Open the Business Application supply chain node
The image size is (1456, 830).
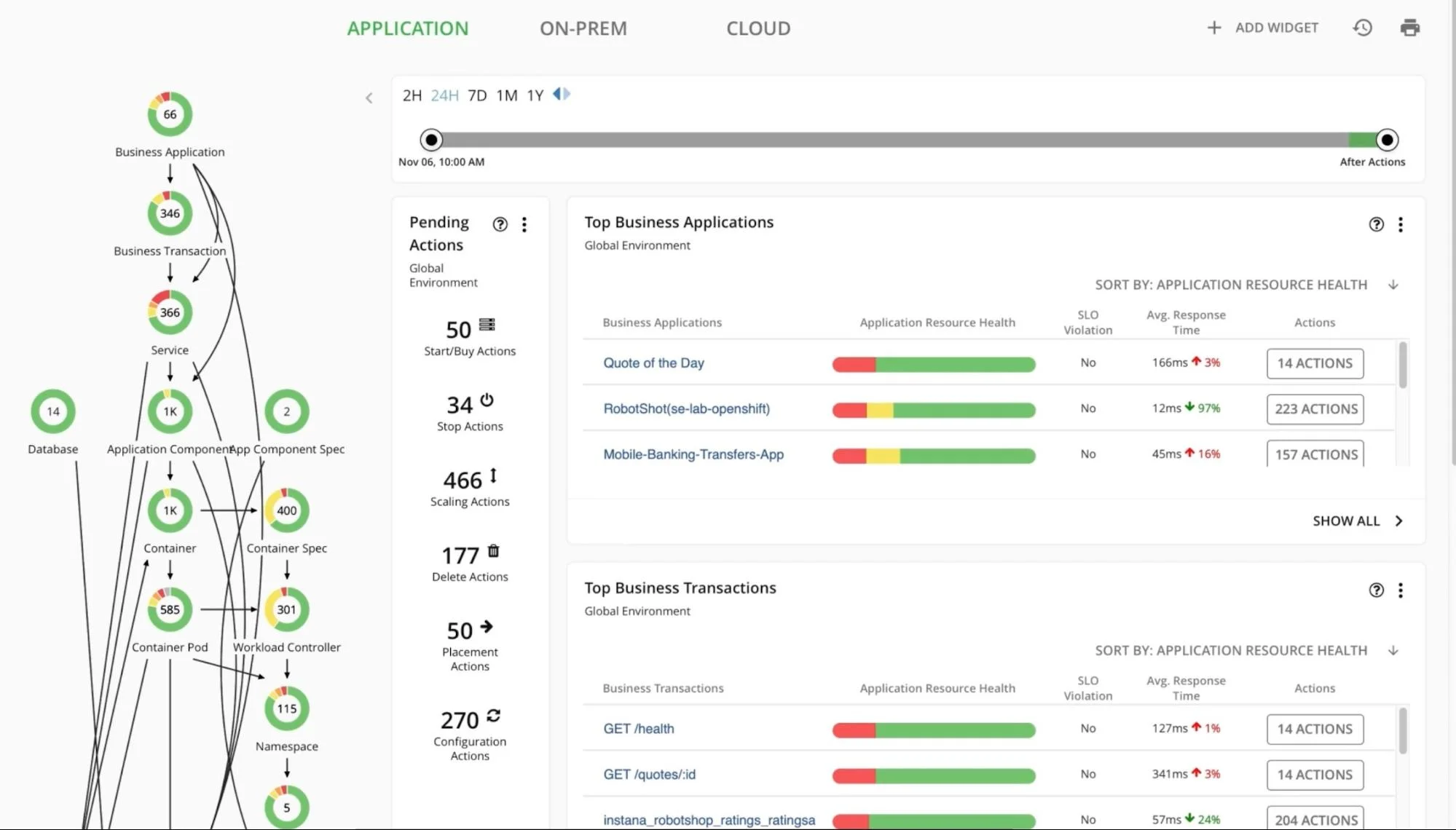coord(170,114)
